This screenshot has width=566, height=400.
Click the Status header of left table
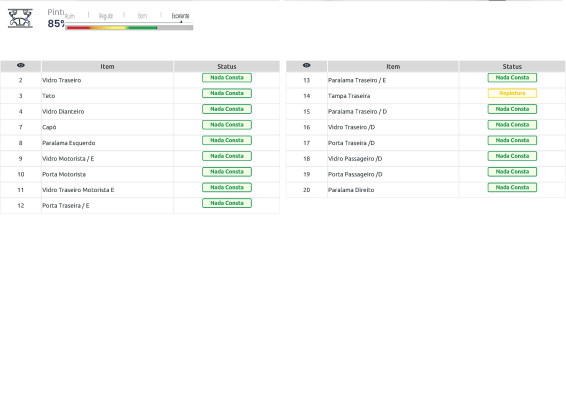[227, 66]
